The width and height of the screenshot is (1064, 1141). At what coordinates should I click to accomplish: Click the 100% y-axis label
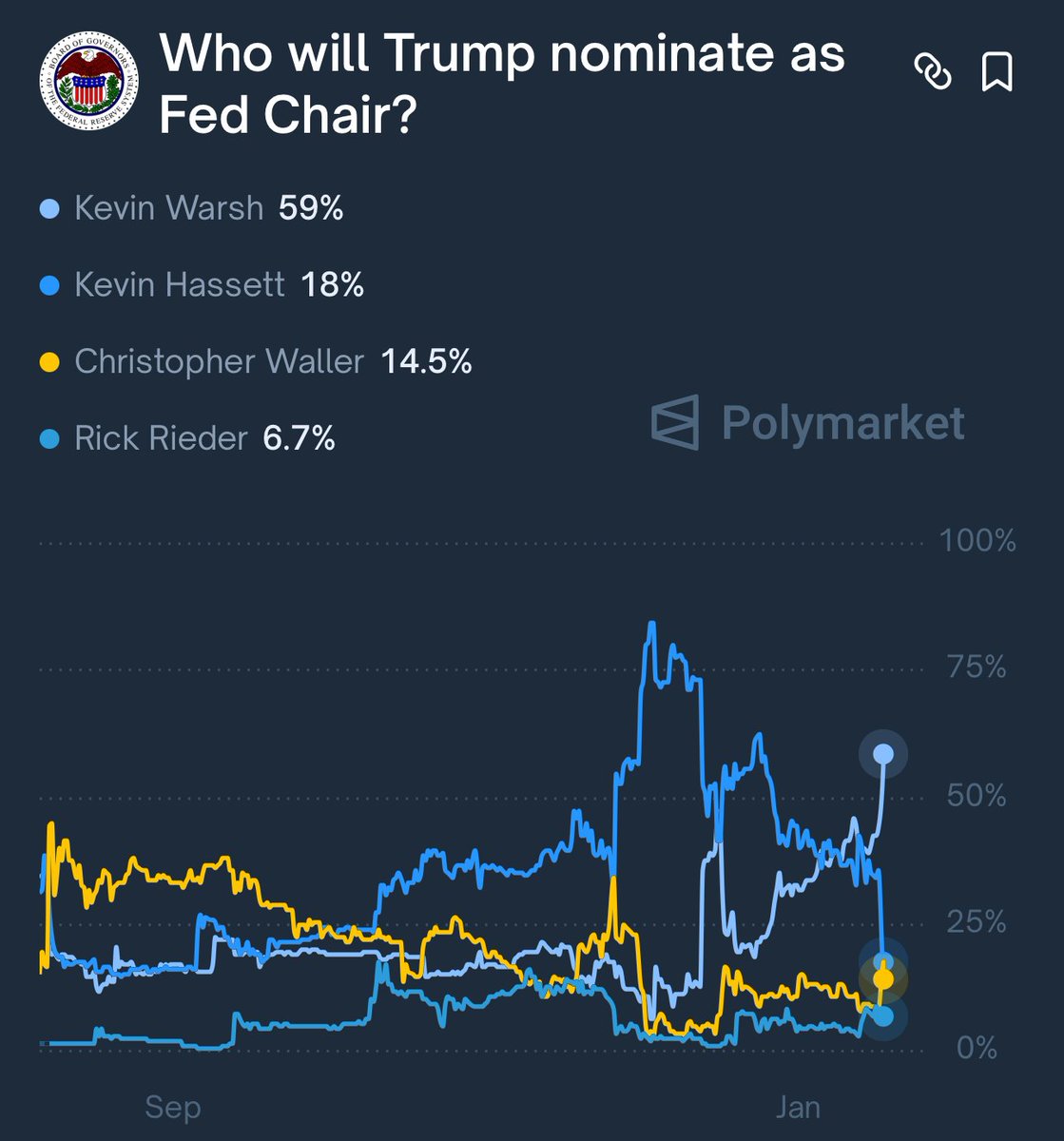point(977,541)
